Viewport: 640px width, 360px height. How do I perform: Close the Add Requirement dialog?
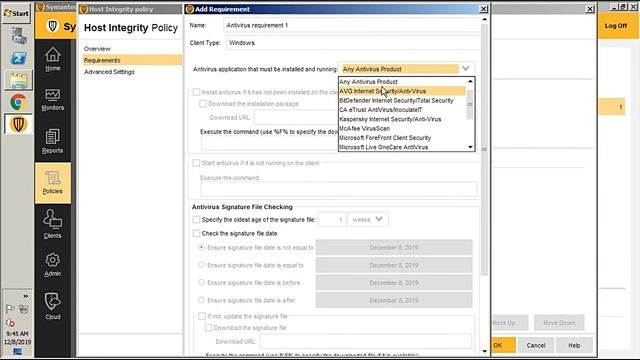[x=483, y=9]
